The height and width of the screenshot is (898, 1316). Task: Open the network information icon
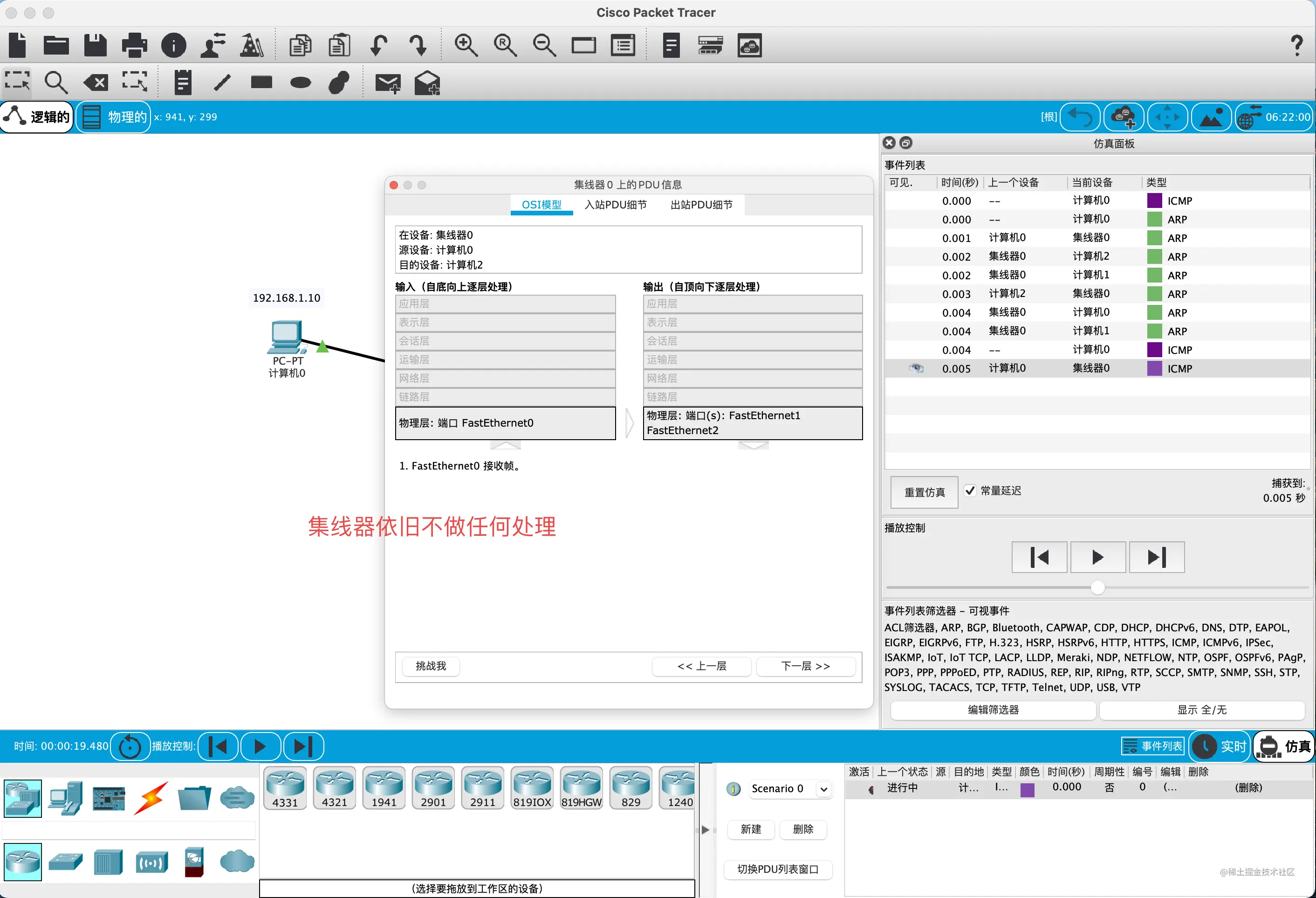tap(173, 45)
